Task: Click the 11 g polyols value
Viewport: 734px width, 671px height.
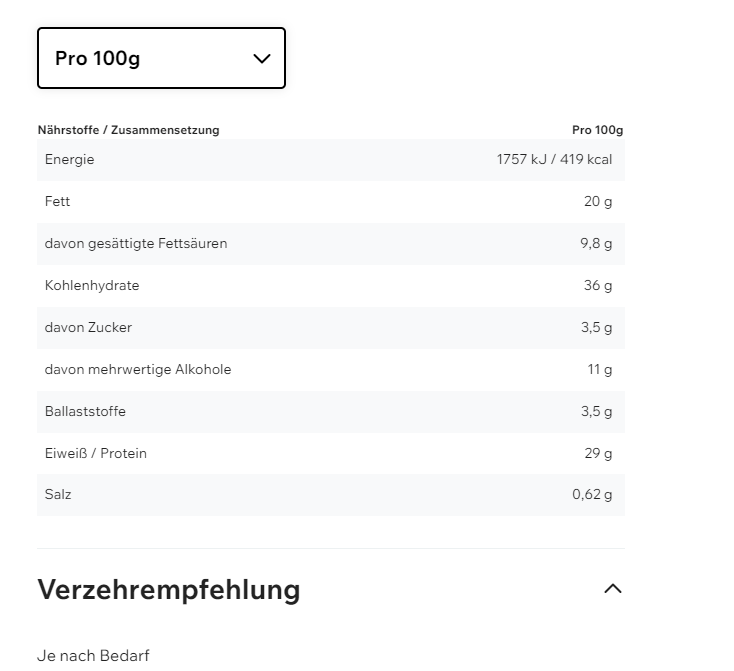Action: tap(600, 369)
